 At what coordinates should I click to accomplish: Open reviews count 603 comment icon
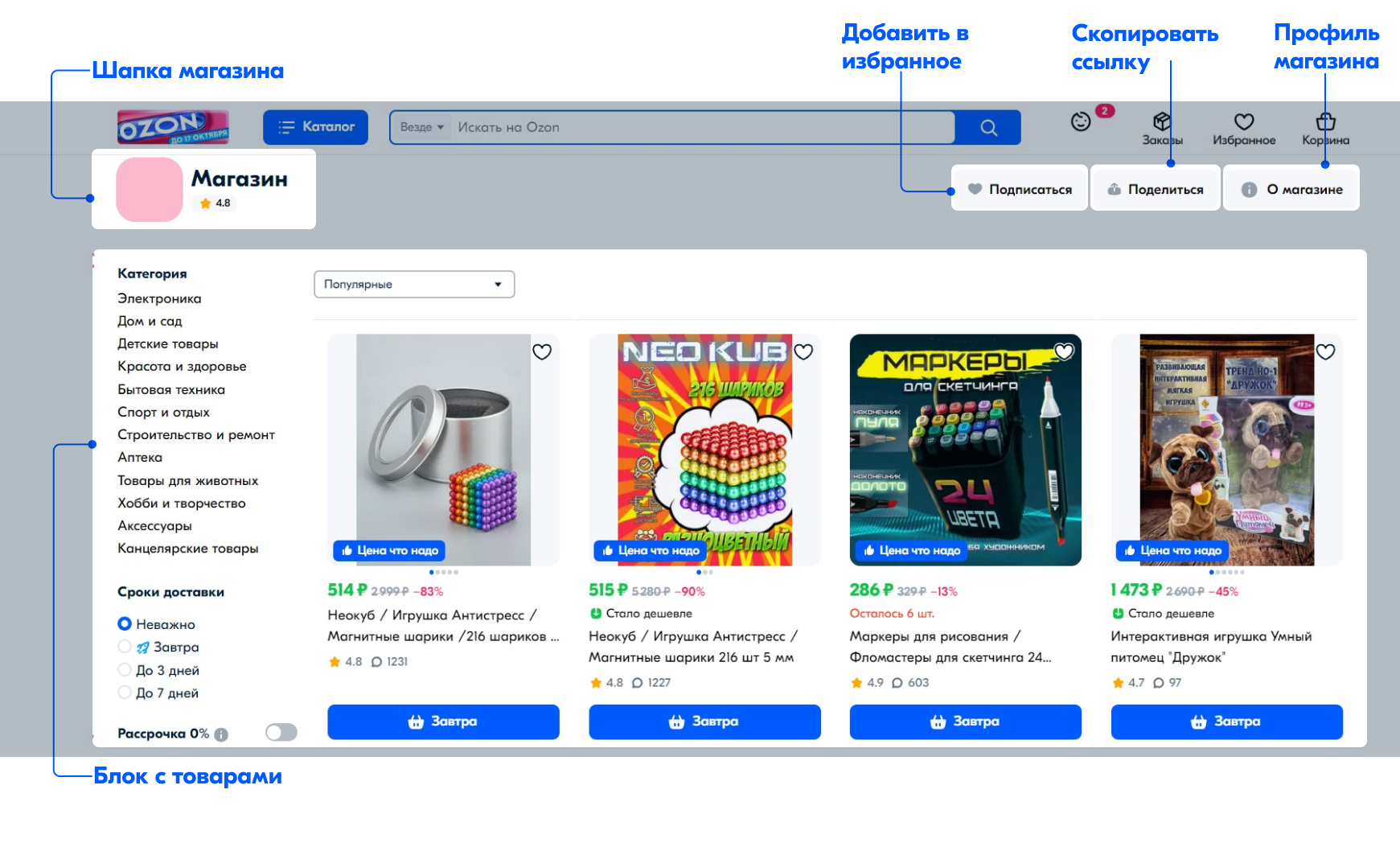pyautogui.click(x=897, y=683)
